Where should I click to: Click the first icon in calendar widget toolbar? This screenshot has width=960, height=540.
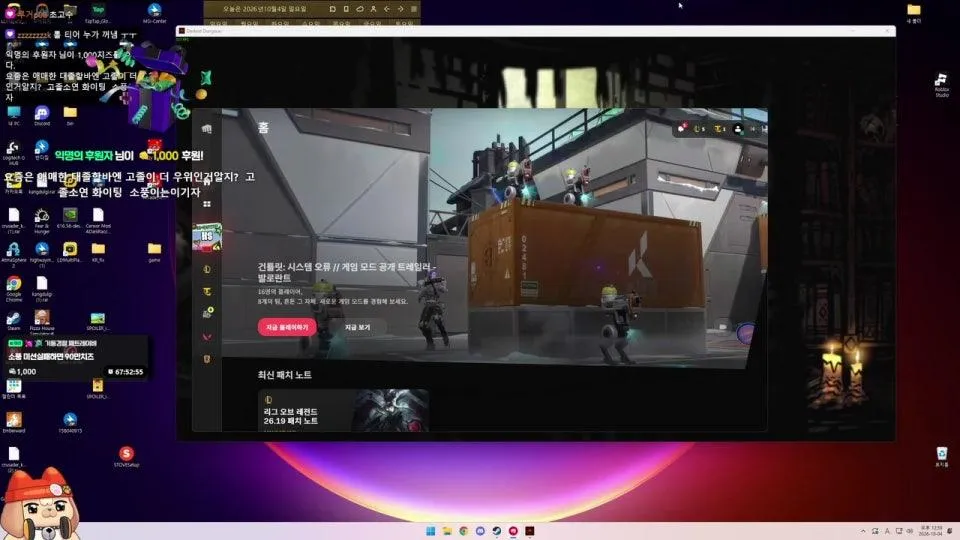332,9
